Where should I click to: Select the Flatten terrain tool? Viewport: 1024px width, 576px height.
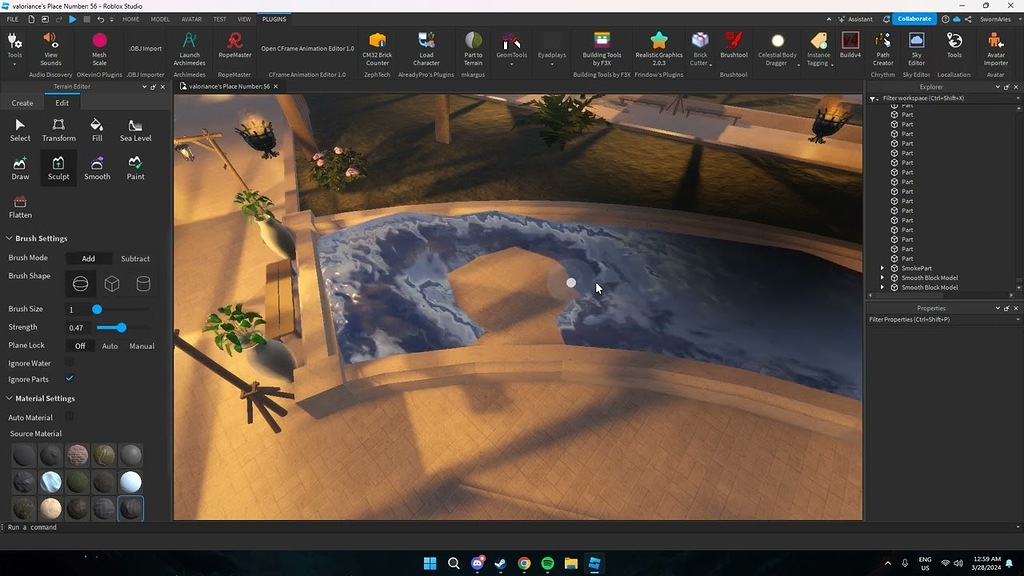click(20, 205)
